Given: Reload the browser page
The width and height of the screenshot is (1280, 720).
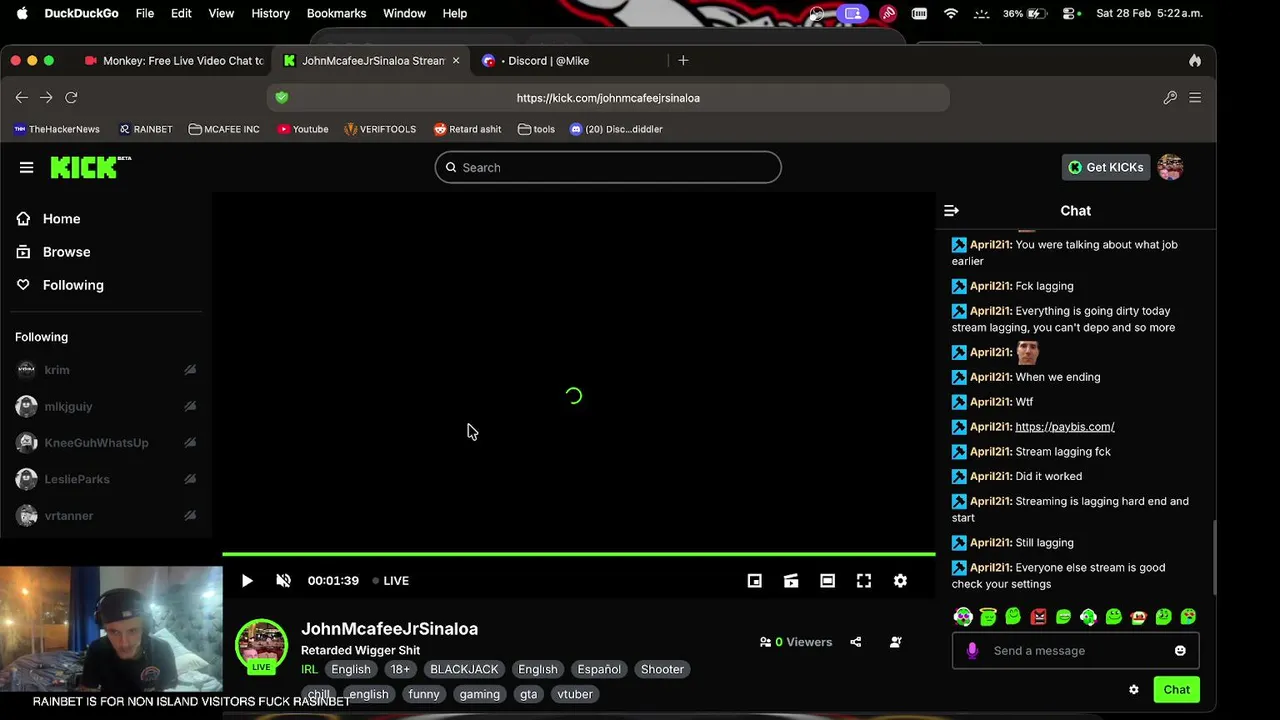Looking at the screenshot, I should [x=71, y=98].
